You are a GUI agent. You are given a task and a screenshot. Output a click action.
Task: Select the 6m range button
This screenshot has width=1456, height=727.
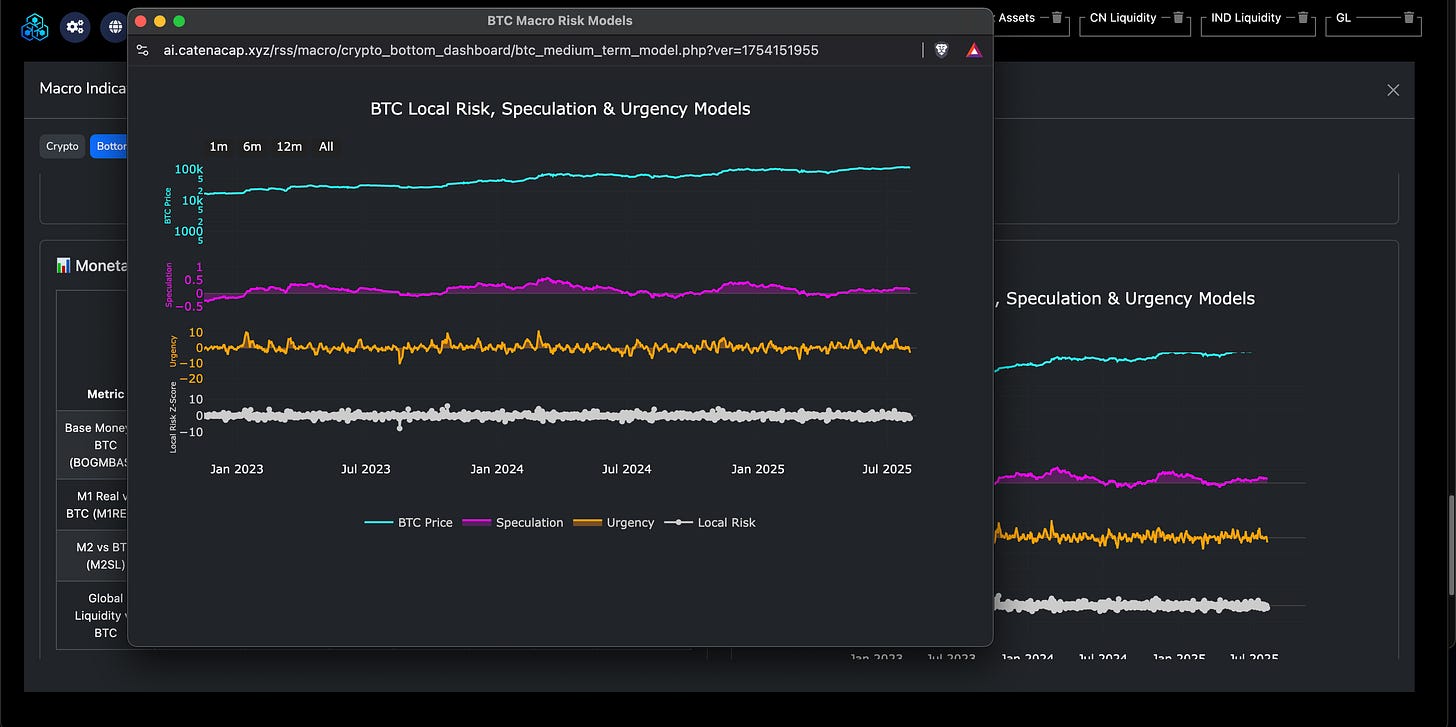pos(252,146)
